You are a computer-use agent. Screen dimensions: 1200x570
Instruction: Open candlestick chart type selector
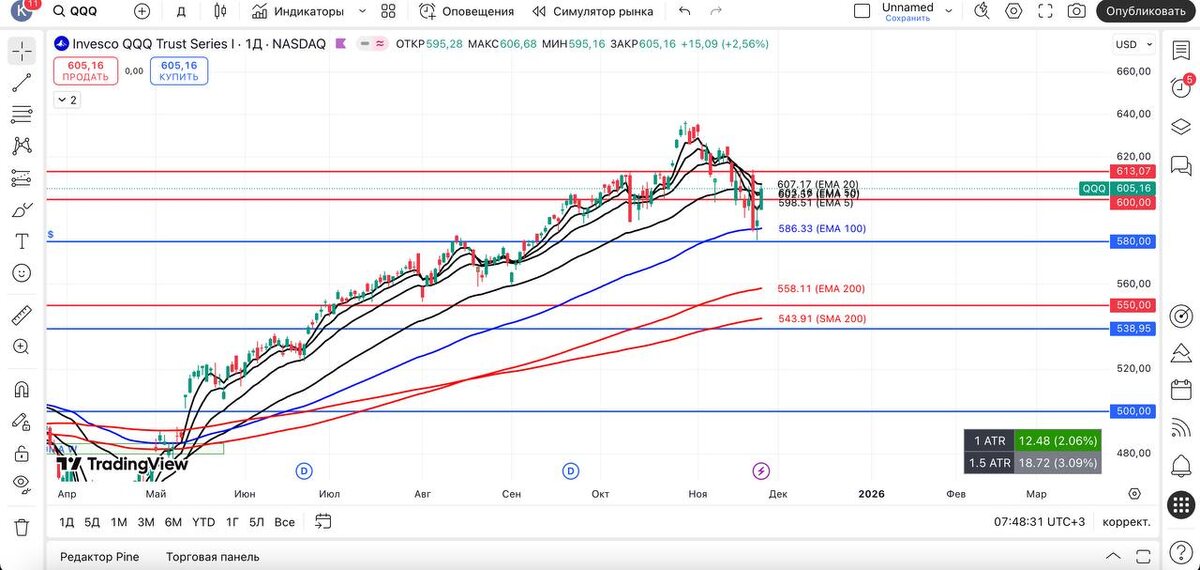pyautogui.click(x=220, y=11)
